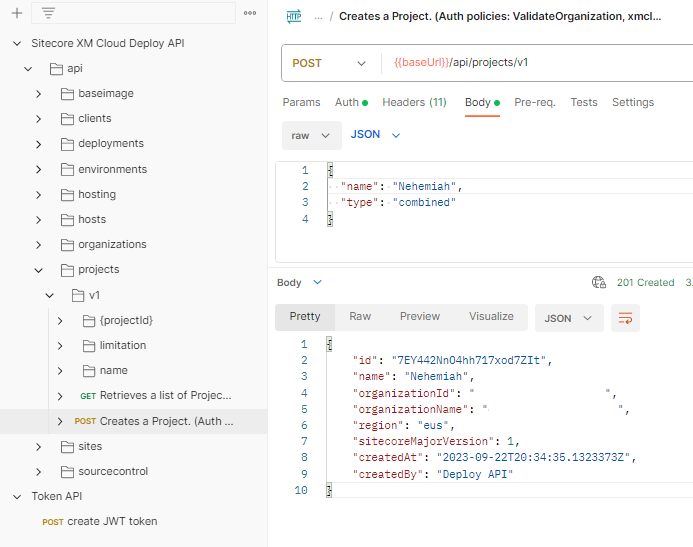The image size is (693, 547).
Task: Toggle the response line wrap icon
Action: point(625,318)
